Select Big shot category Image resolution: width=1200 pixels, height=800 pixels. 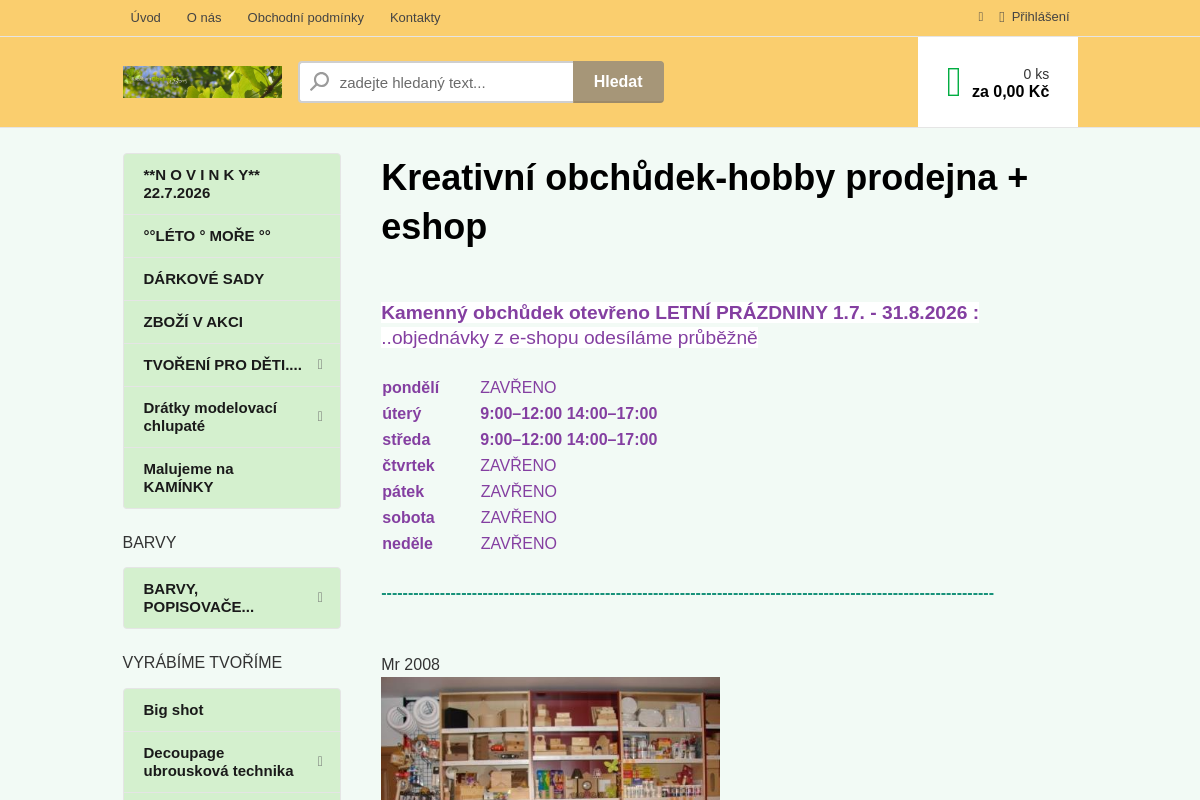point(232,710)
